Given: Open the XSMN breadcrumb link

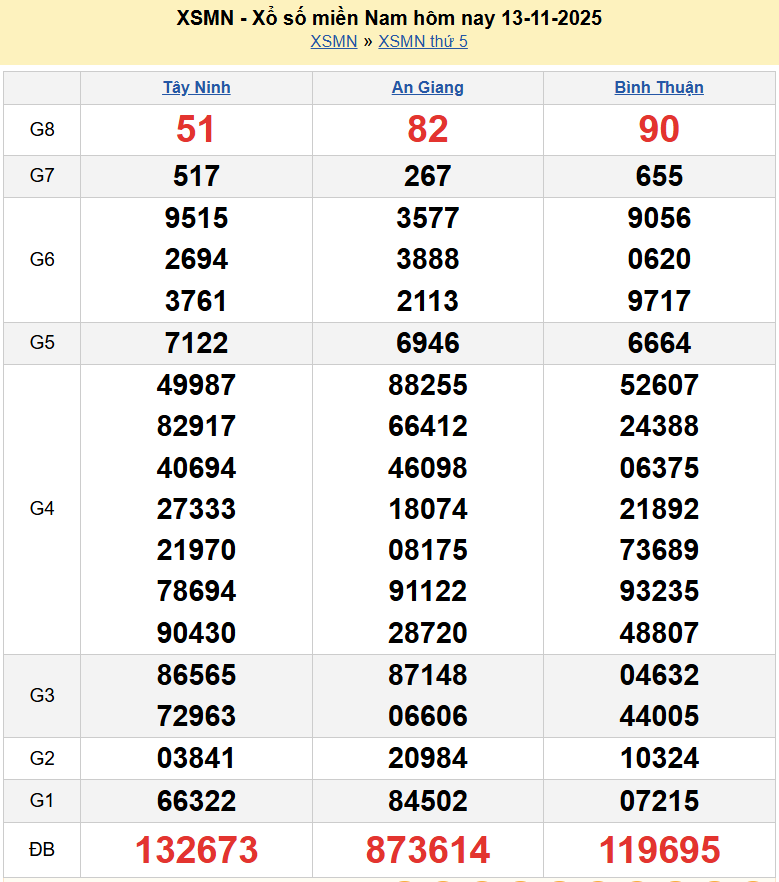Looking at the screenshot, I should 333,41.
